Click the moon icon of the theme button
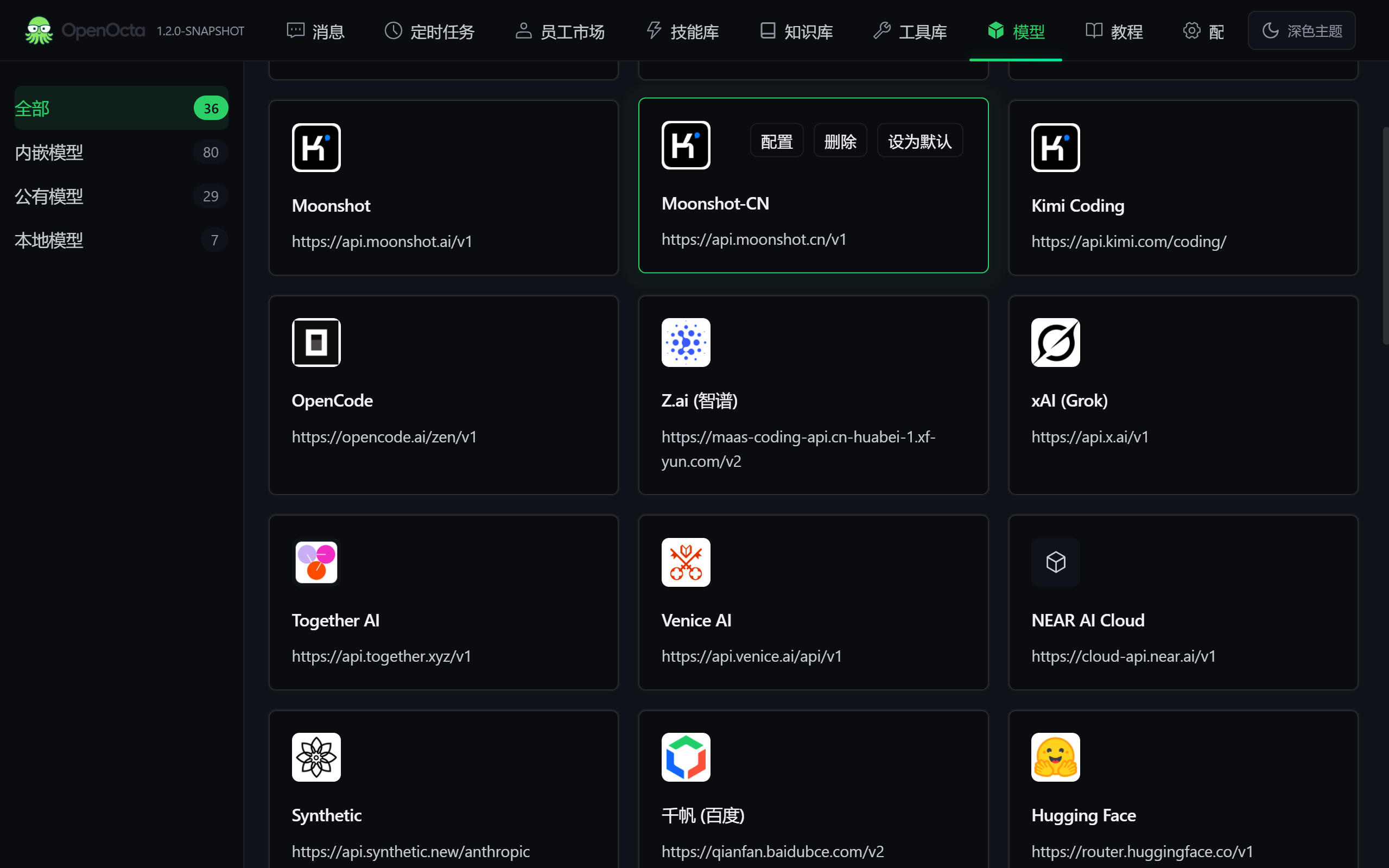The width and height of the screenshot is (1389, 868). [1270, 30]
